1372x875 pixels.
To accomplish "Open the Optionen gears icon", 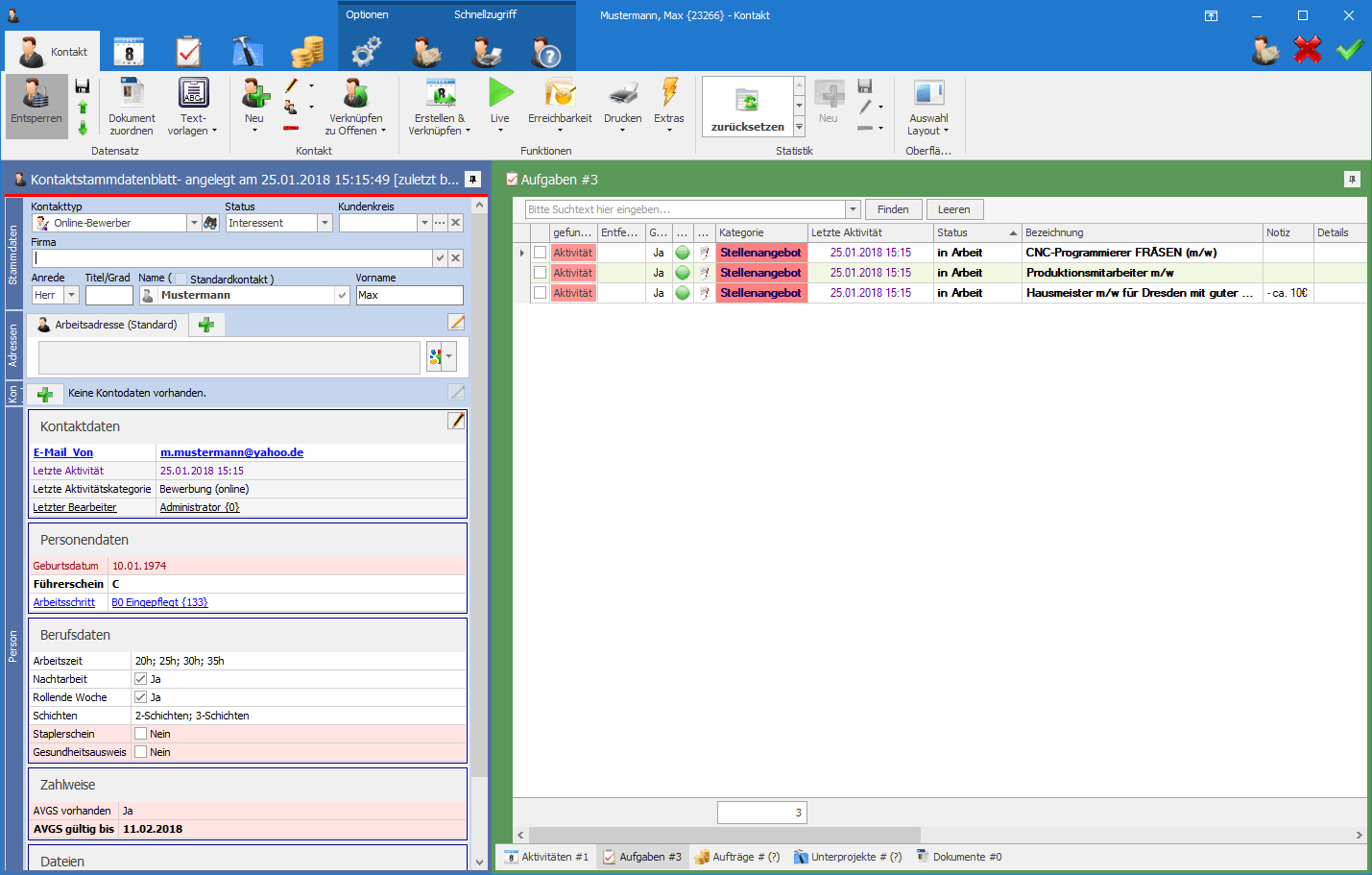I will tap(367, 52).
